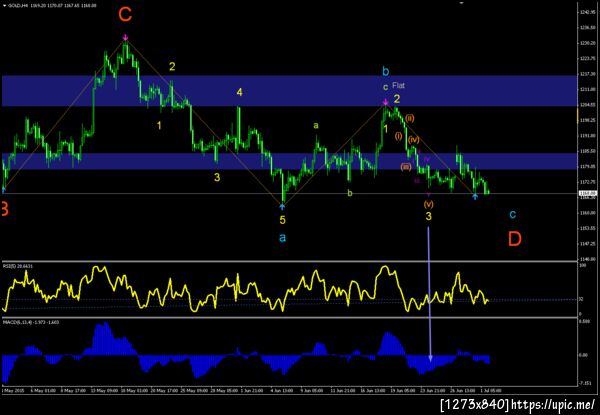Select the orange (ii) subwave label
Screen dimensions: 600x415
(x=410, y=118)
